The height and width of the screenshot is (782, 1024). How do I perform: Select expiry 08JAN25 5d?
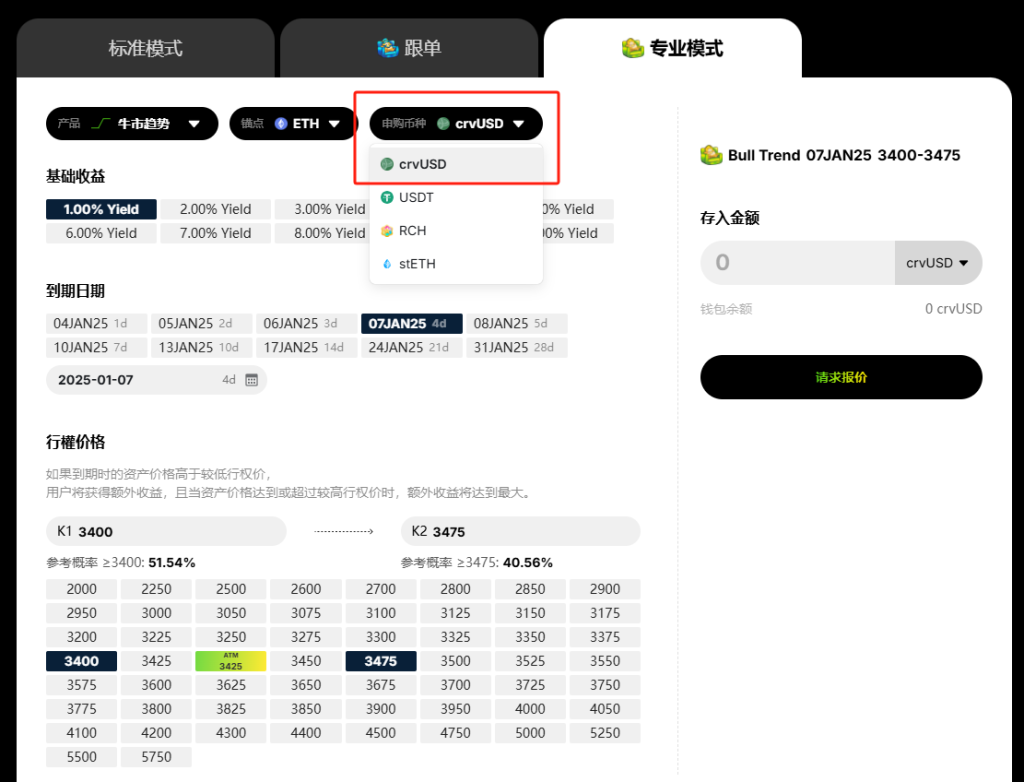[517, 323]
